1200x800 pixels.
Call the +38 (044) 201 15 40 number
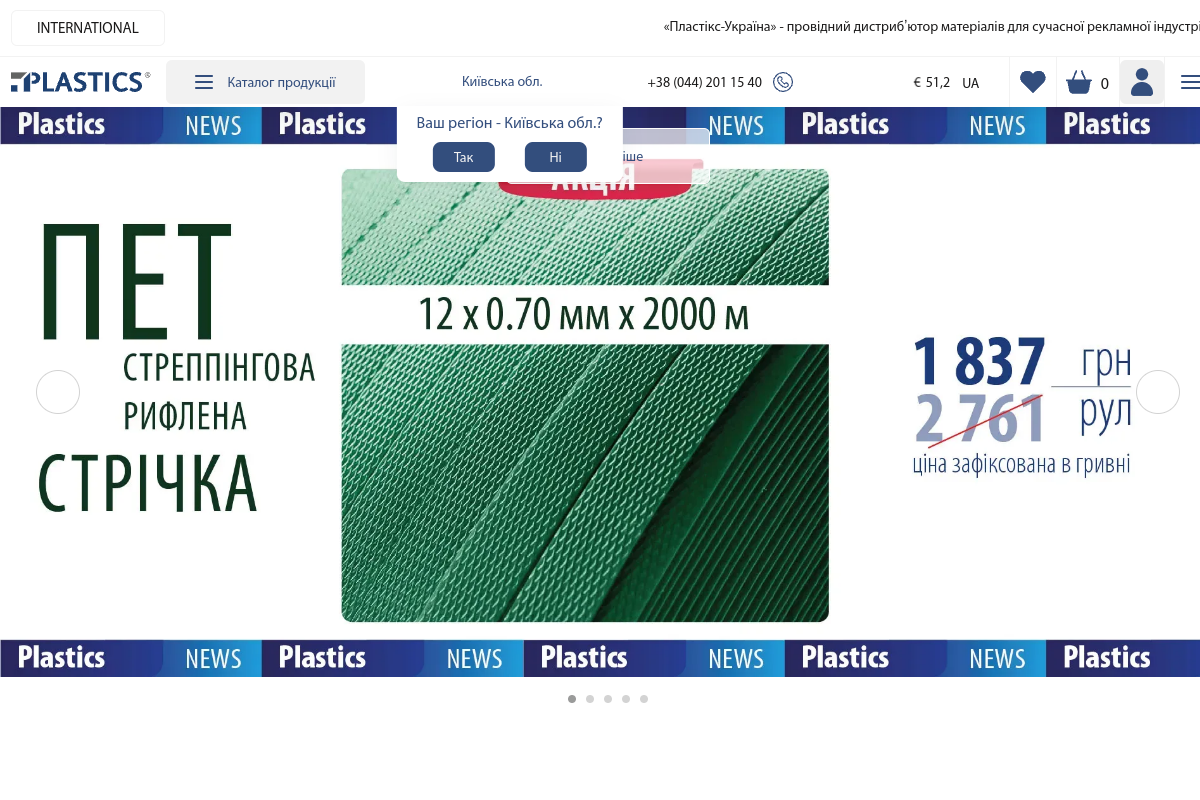pyautogui.click(x=704, y=82)
